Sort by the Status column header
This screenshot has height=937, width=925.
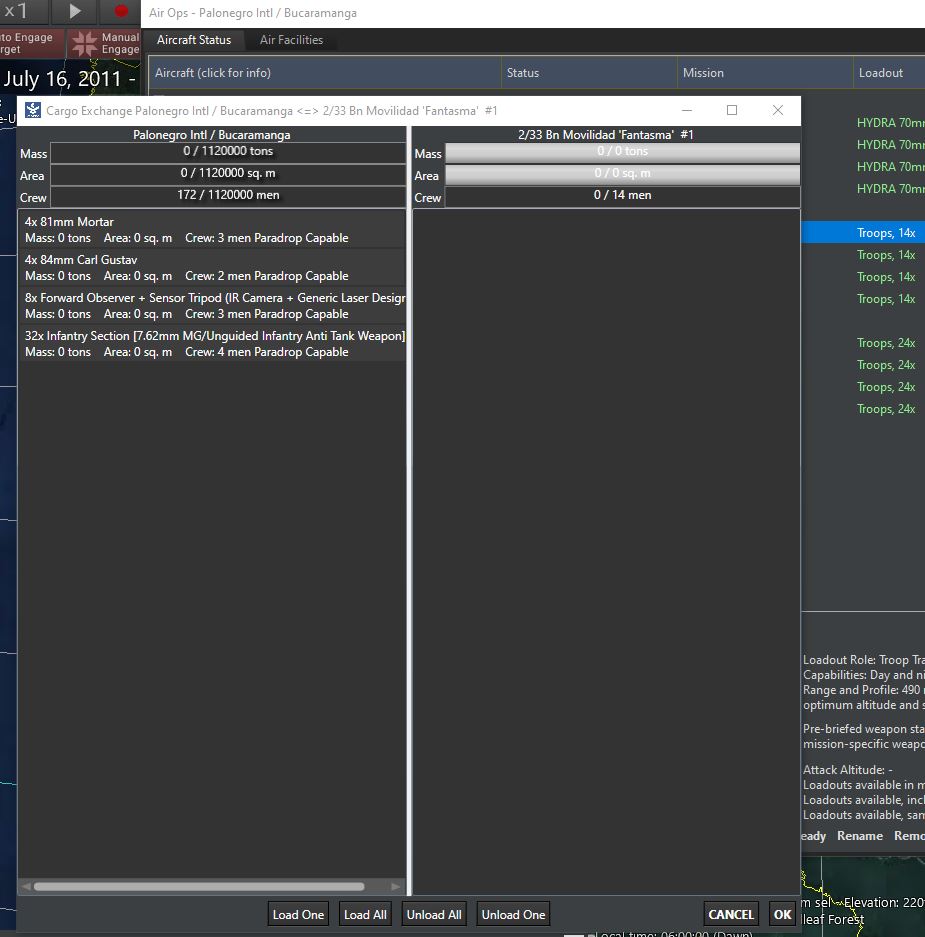click(589, 73)
